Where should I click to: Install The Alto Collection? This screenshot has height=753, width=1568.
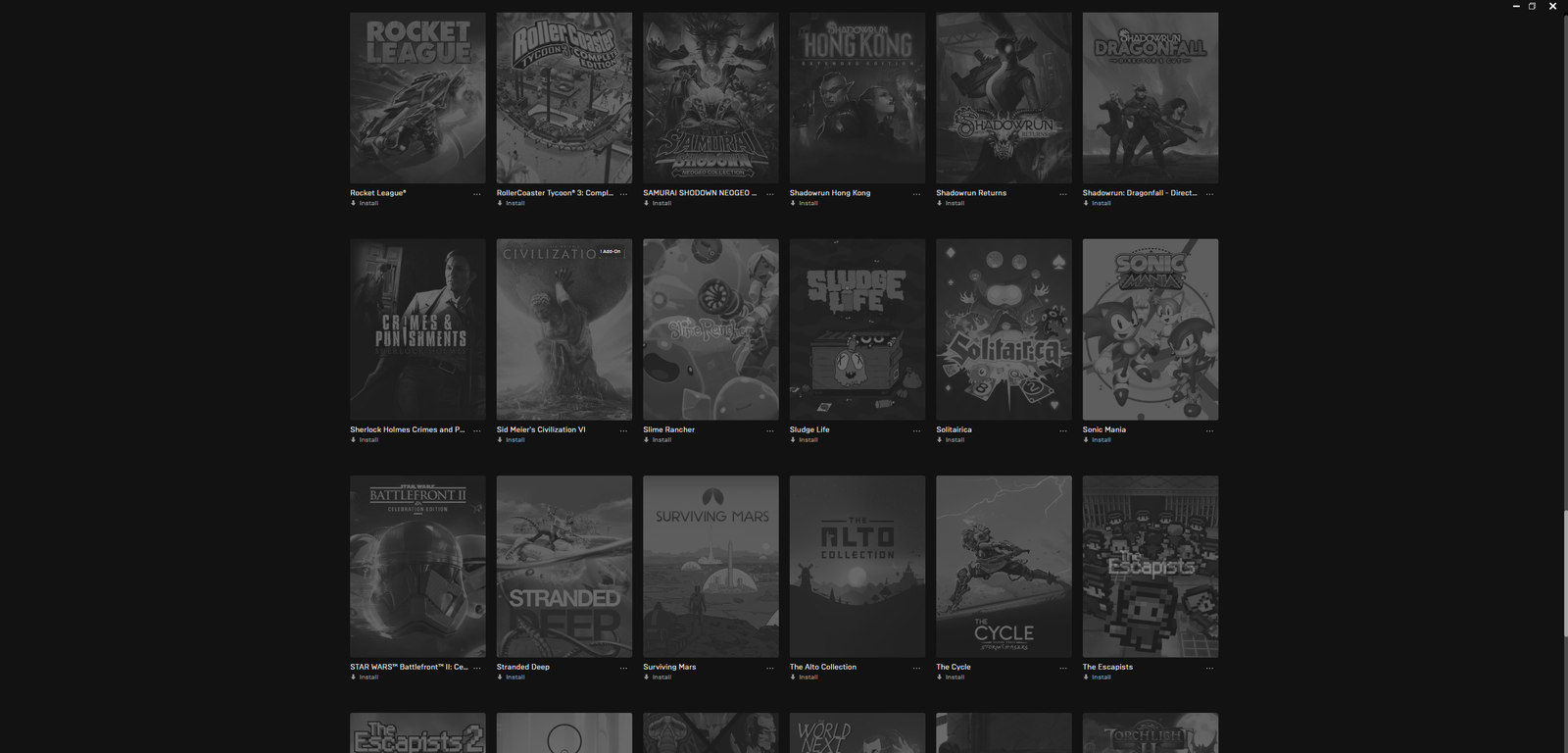pyautogui.click(x=804, y=677)
